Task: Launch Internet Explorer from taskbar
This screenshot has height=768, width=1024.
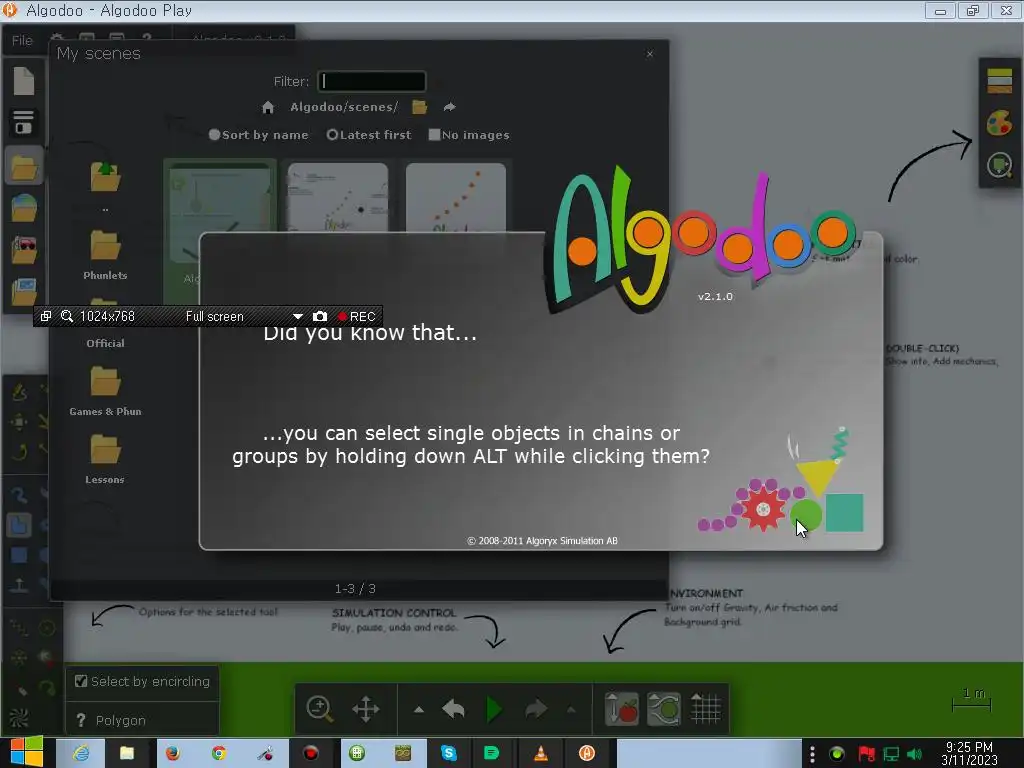Action: tap(82, 753)
